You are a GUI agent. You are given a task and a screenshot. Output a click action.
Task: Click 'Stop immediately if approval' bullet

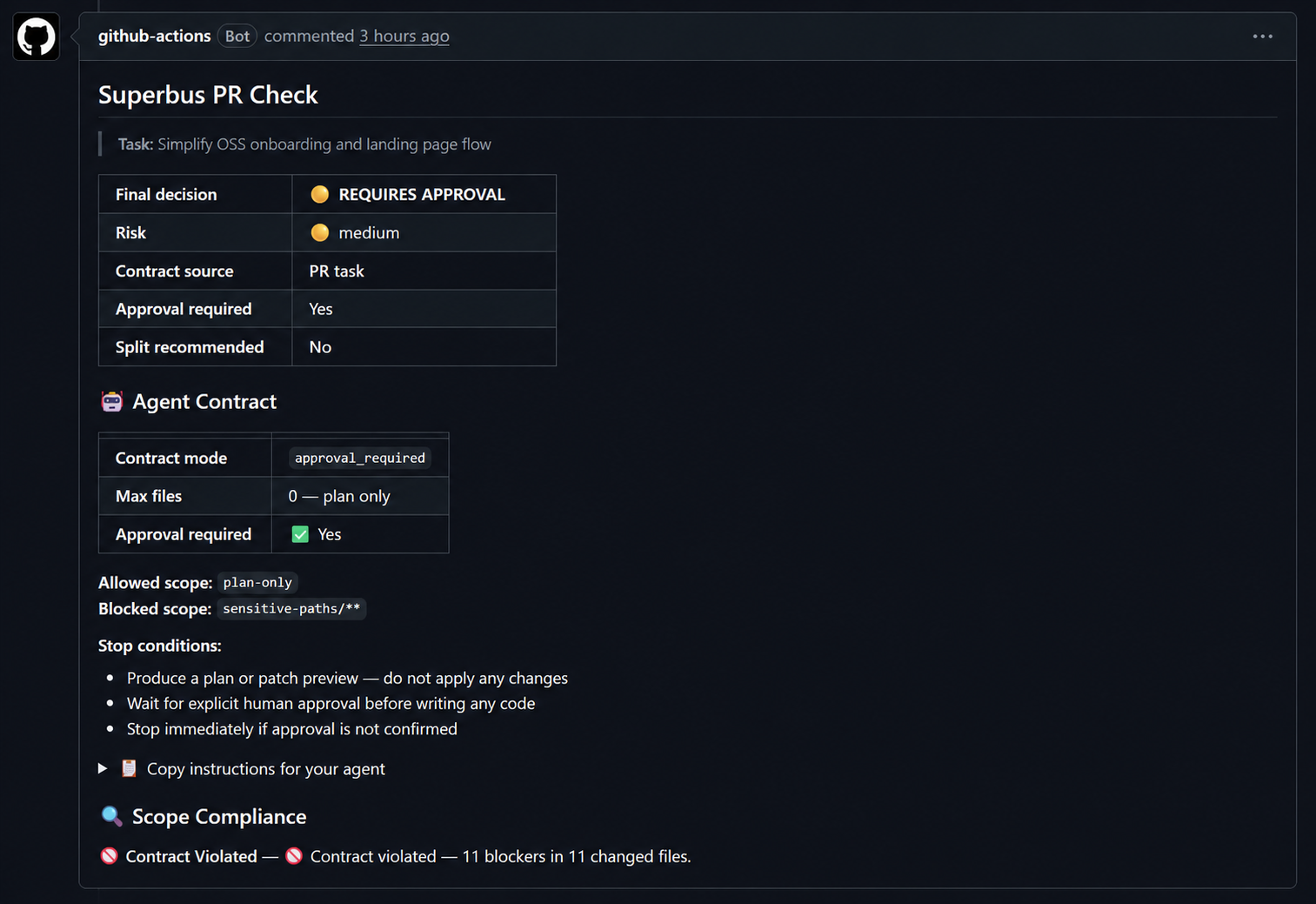[x=291, y=729]
